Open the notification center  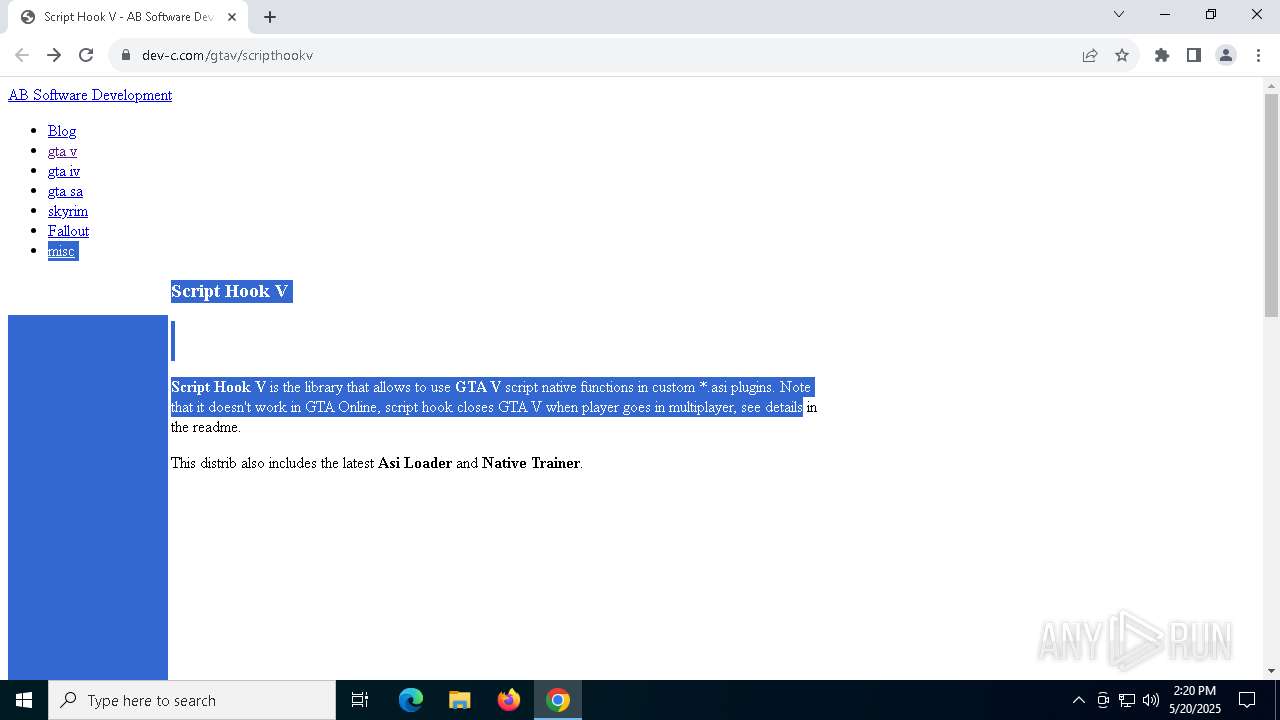1247,700
